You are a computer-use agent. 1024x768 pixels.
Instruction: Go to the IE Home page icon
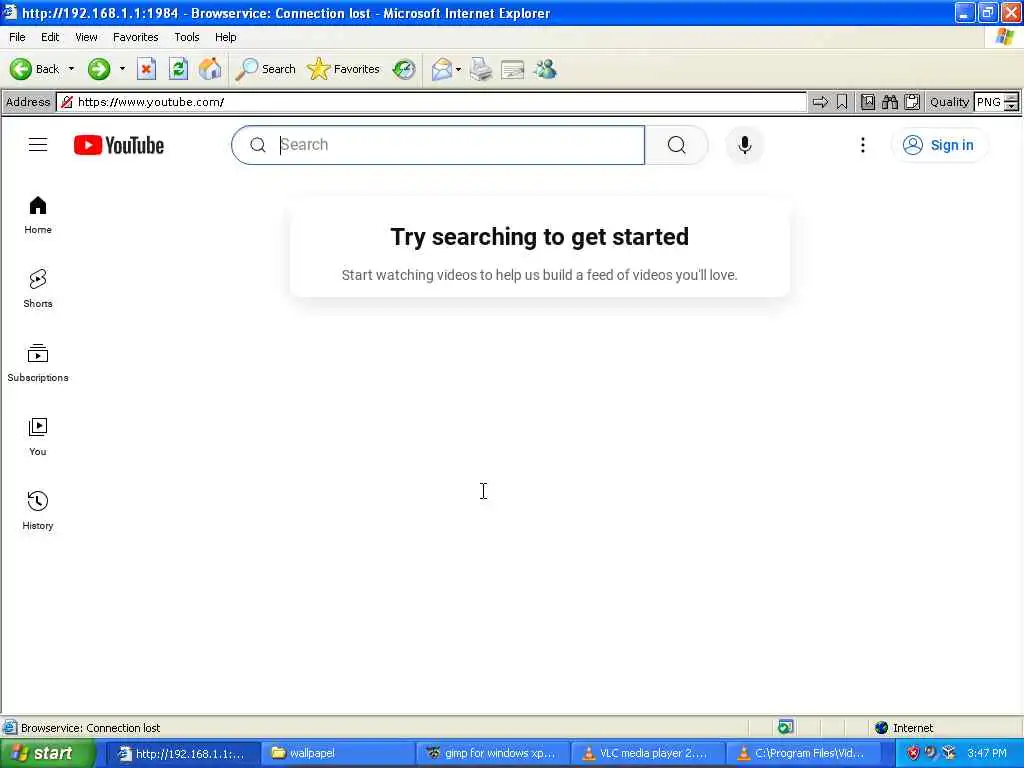(x=210, y=69)
